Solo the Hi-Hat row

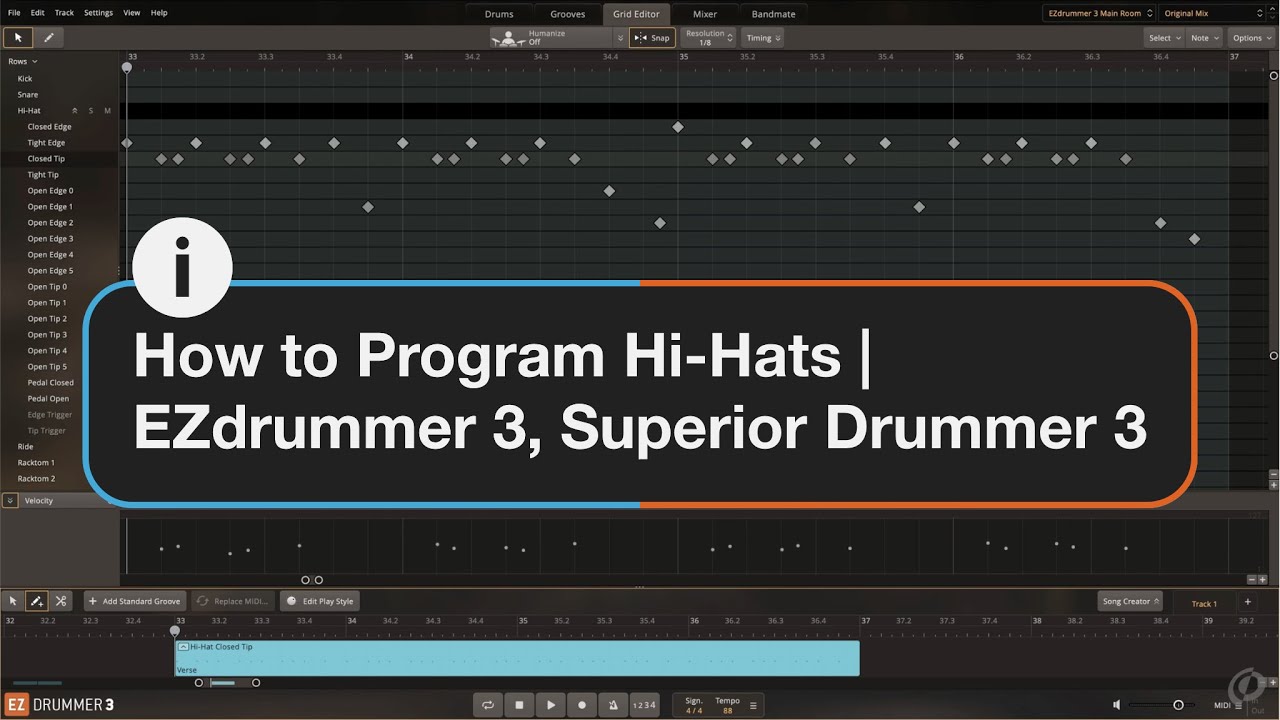coord(91,111)
